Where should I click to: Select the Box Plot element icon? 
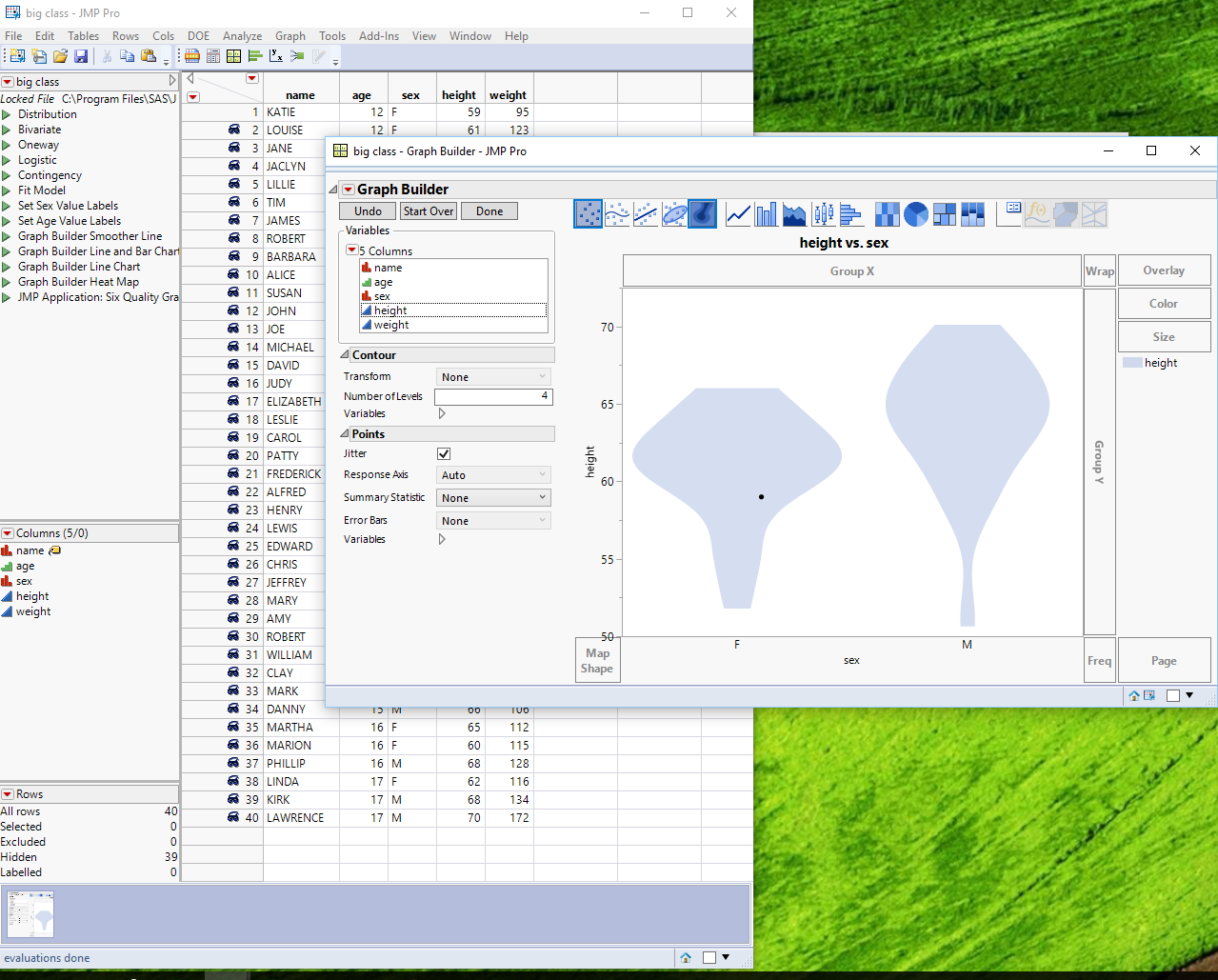point(823,214)
